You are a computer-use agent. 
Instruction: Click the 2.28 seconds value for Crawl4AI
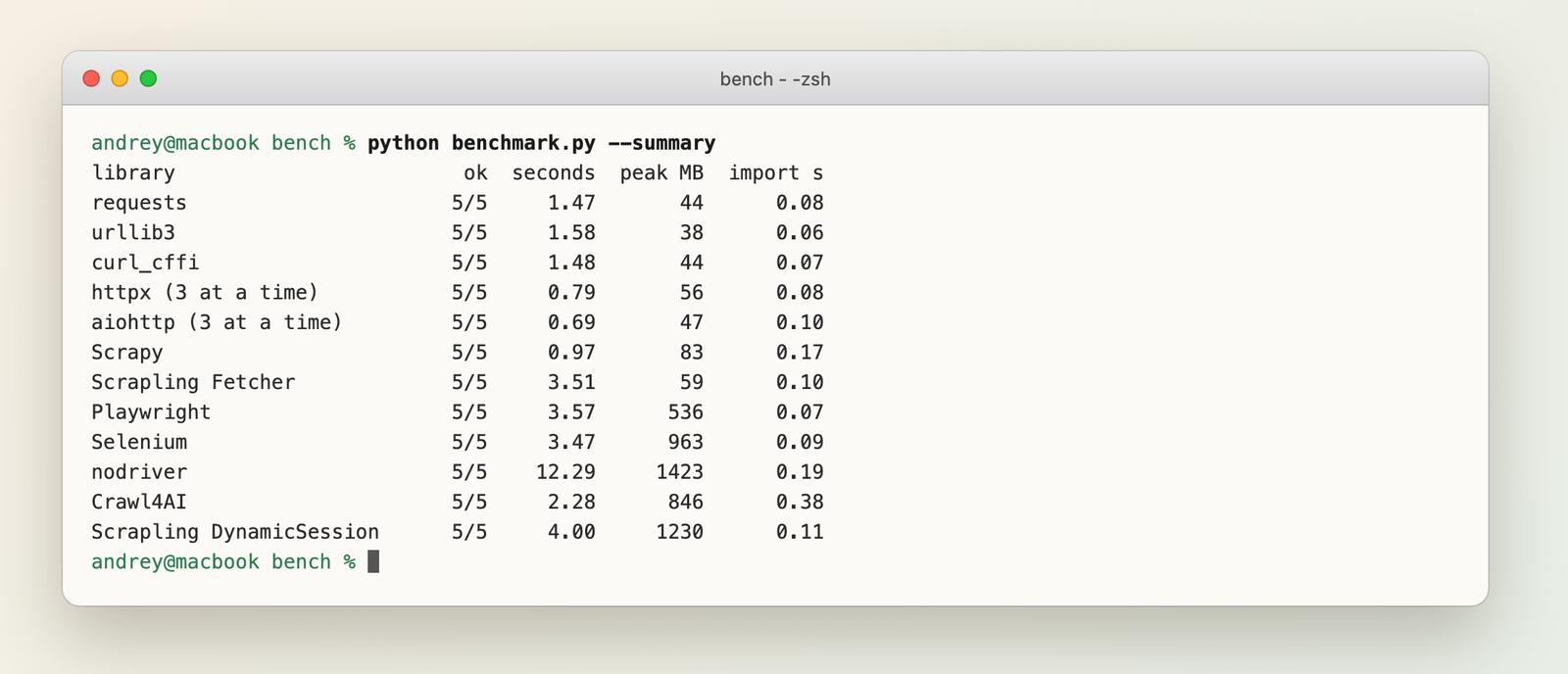coord(571,502)
